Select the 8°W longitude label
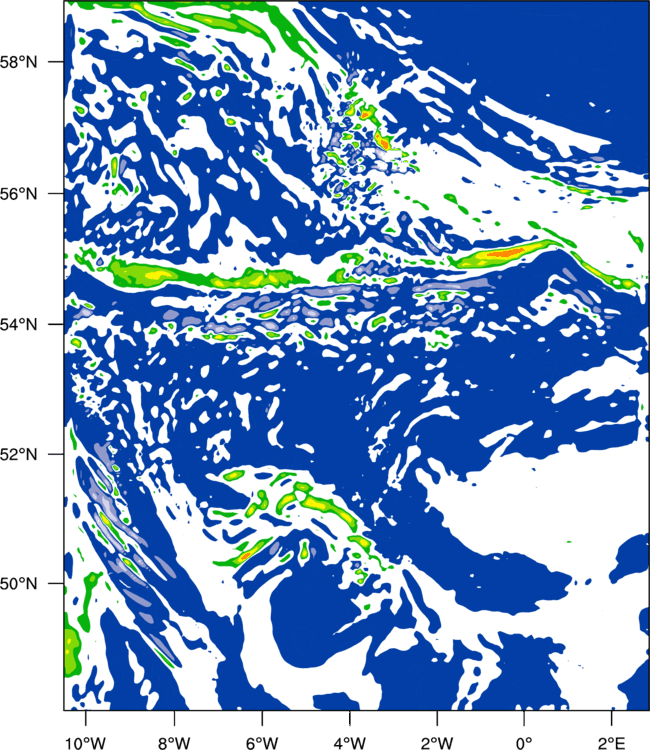 click(174, 743)
